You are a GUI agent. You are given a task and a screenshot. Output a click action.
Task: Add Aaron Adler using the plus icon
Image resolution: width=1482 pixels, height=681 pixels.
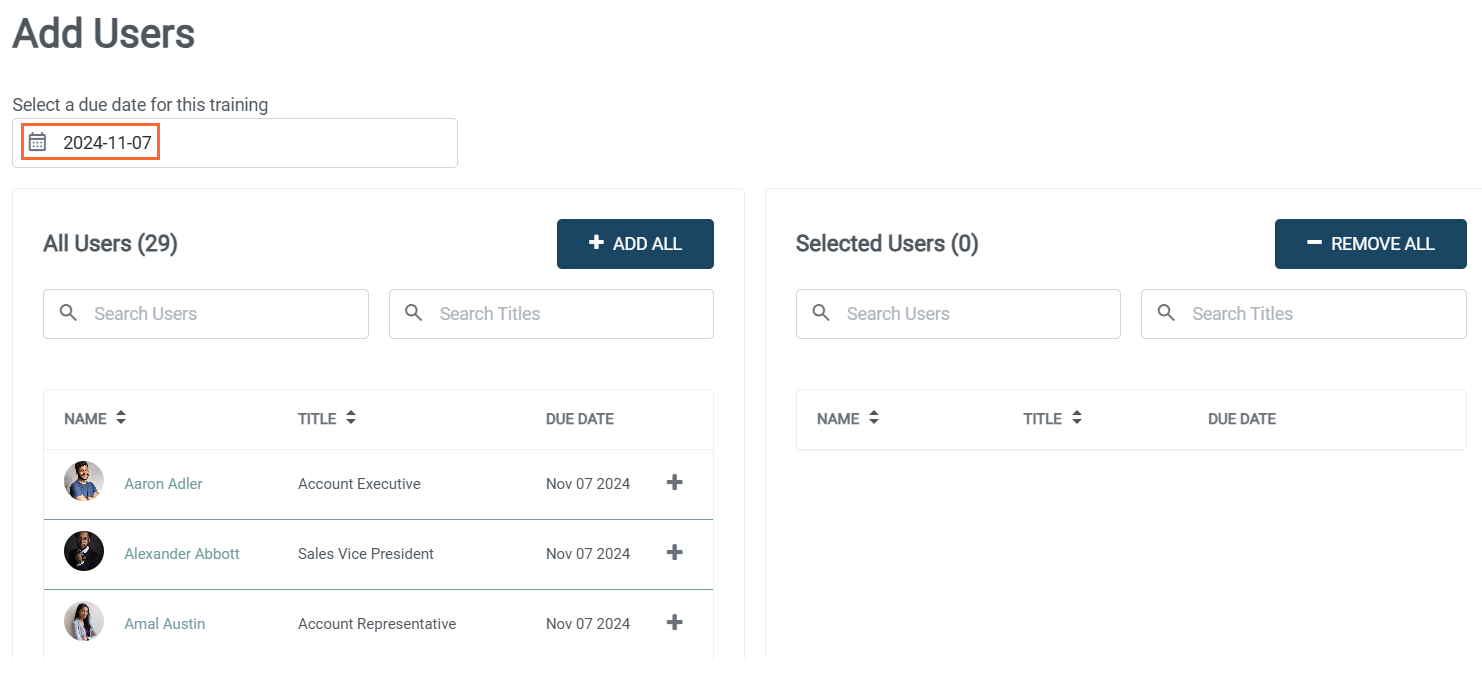675,483
